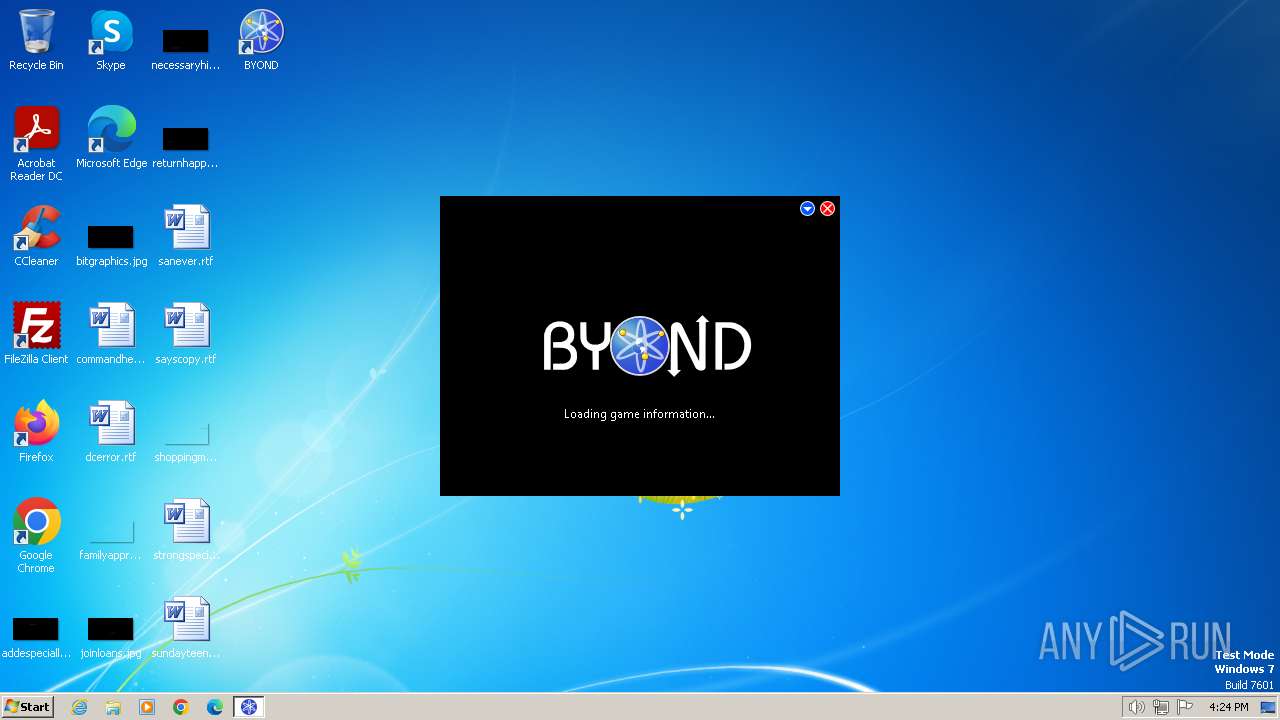The height and width of the screenshot is (720, 1280).
Task: Launch the Firefox desktop shortcut
Action: point(36,432)
